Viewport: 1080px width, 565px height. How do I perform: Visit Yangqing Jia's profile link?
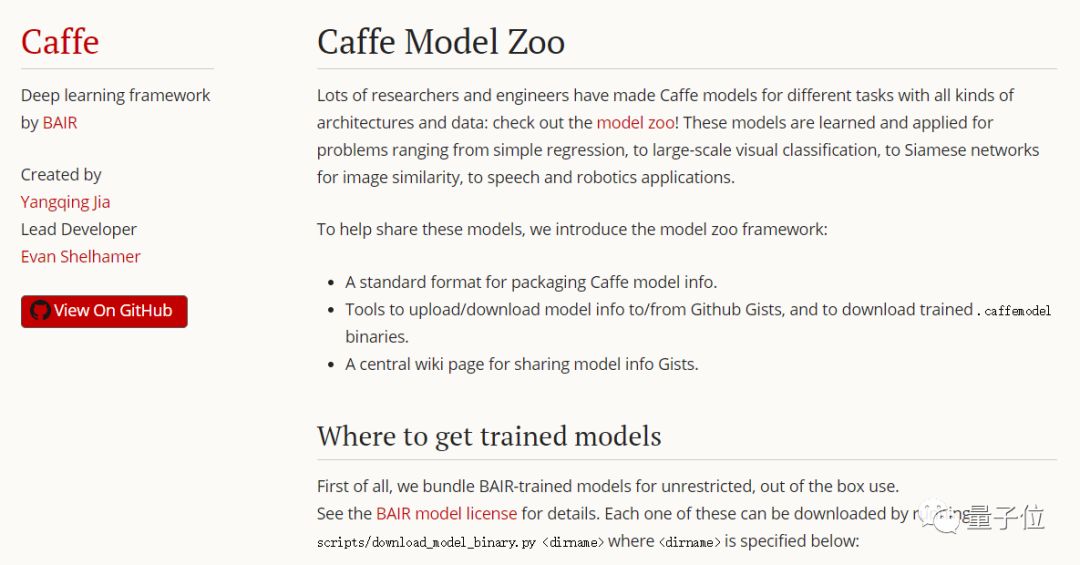tap(65, 203)
